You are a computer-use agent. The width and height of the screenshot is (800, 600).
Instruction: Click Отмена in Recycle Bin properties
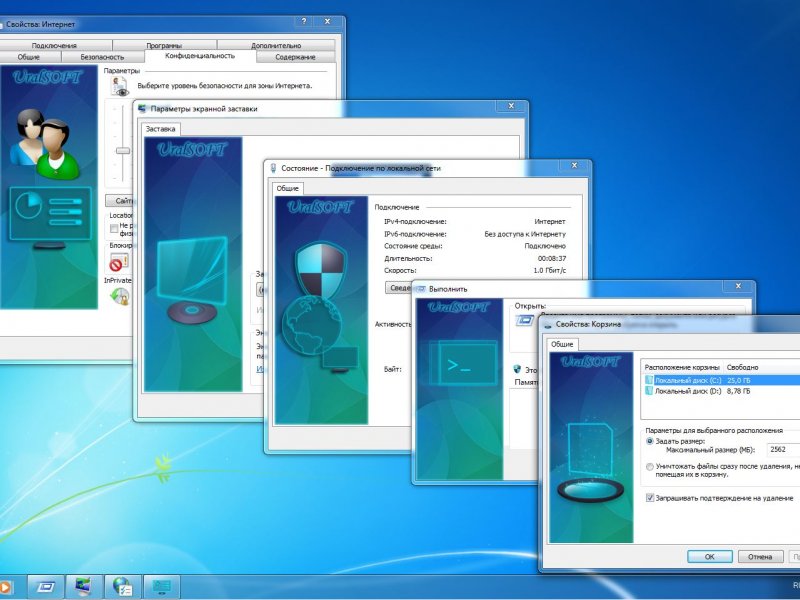(760, 557)
